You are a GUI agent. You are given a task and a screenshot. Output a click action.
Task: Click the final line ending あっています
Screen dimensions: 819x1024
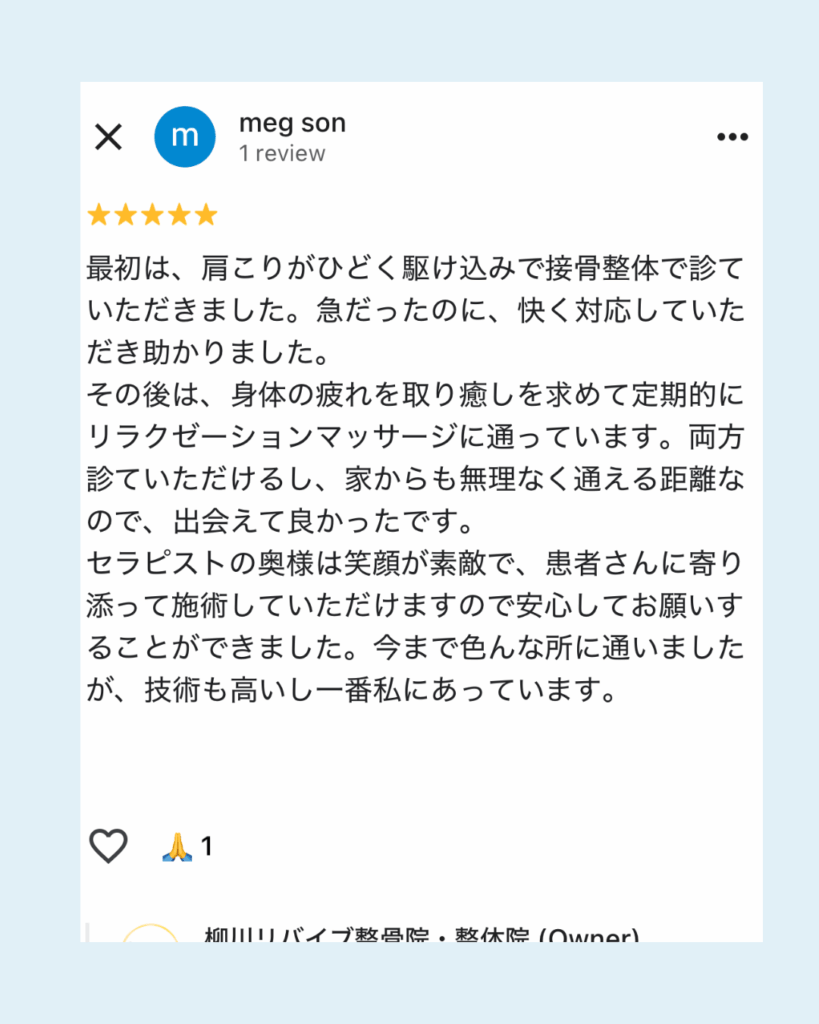tap(351, 690)
